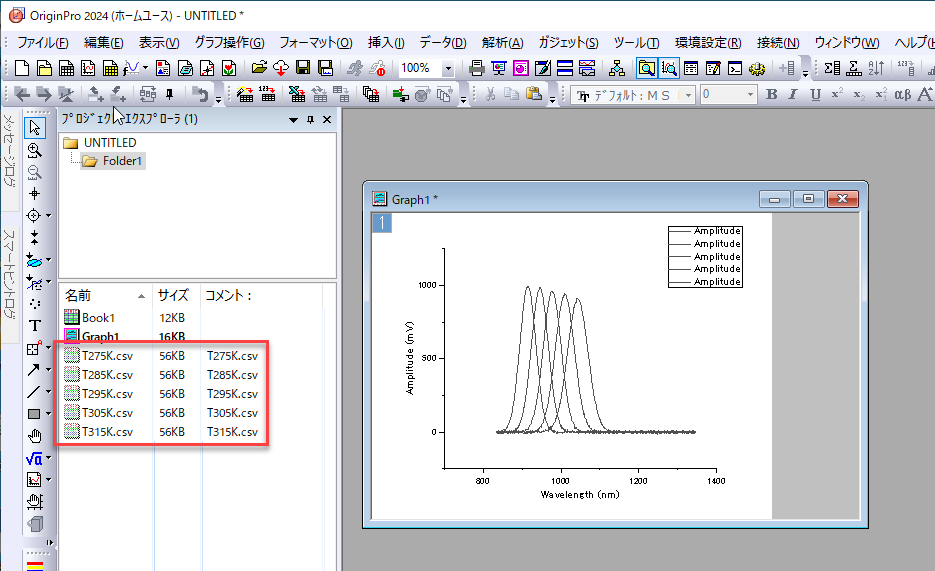The height and width of the screenshot is (571, 935).
Task: Toggle Greek alpha-beta font button
Action: coord(903,94)
